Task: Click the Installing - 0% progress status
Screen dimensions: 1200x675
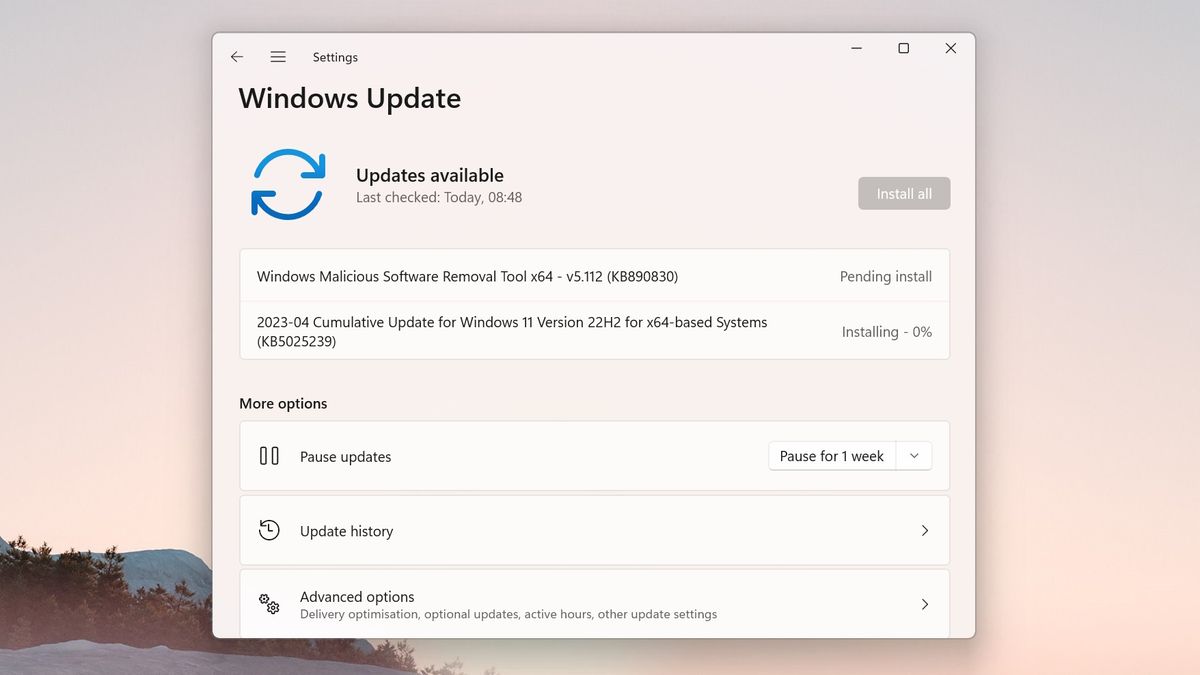Action: click(x=886, y=331)
